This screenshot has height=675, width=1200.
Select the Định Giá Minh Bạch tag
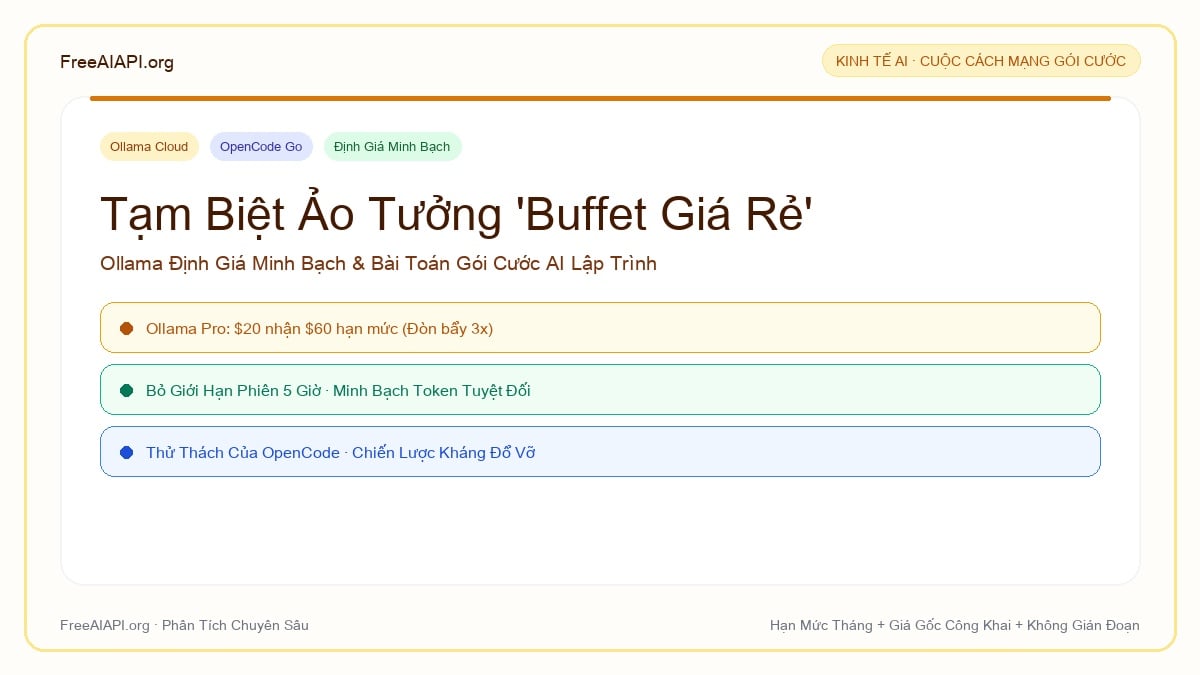392,147
